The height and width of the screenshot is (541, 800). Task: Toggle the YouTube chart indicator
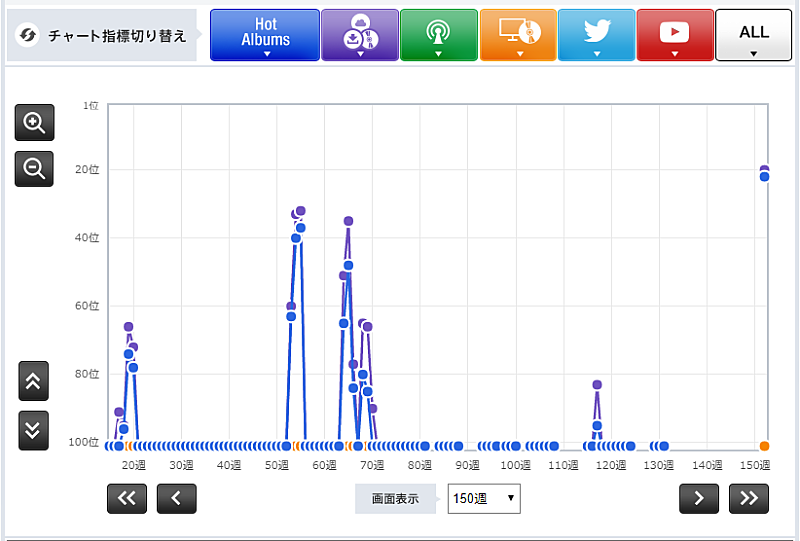coord(675,35)
